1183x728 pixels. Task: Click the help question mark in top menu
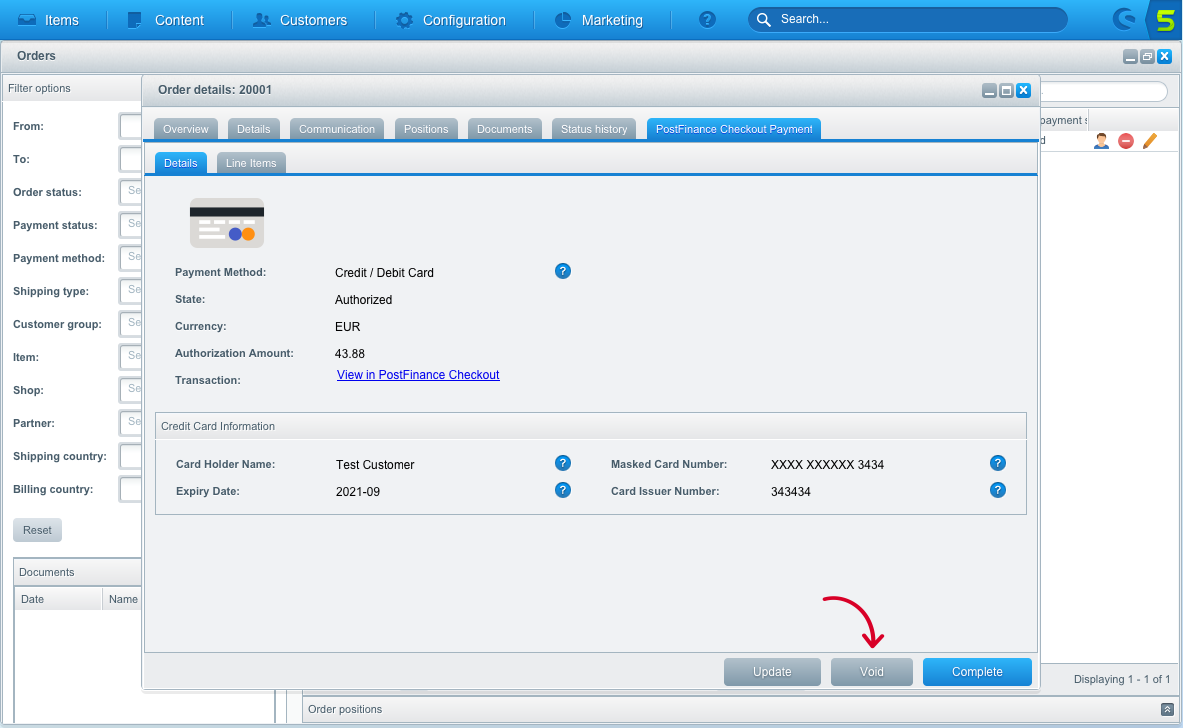(707, 20)
